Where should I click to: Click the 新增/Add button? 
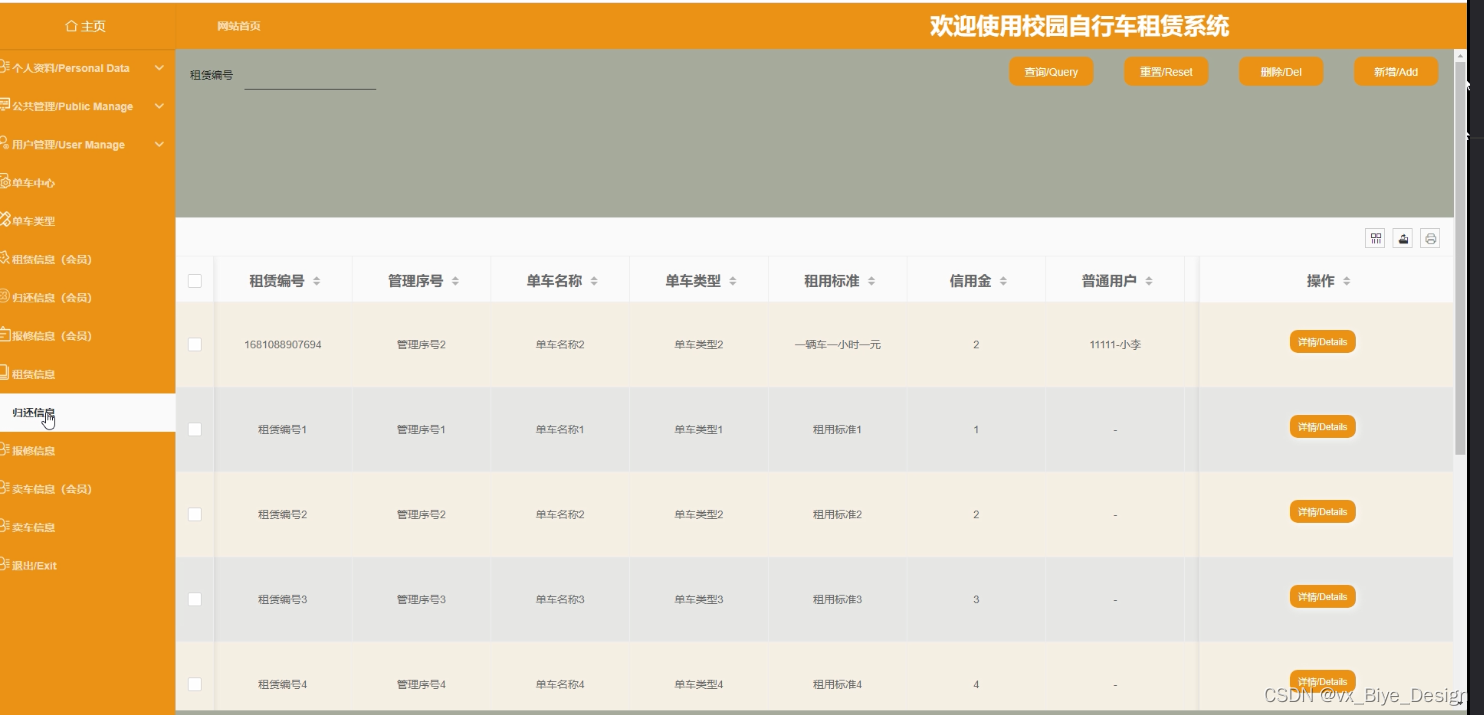click(1396, 72)
